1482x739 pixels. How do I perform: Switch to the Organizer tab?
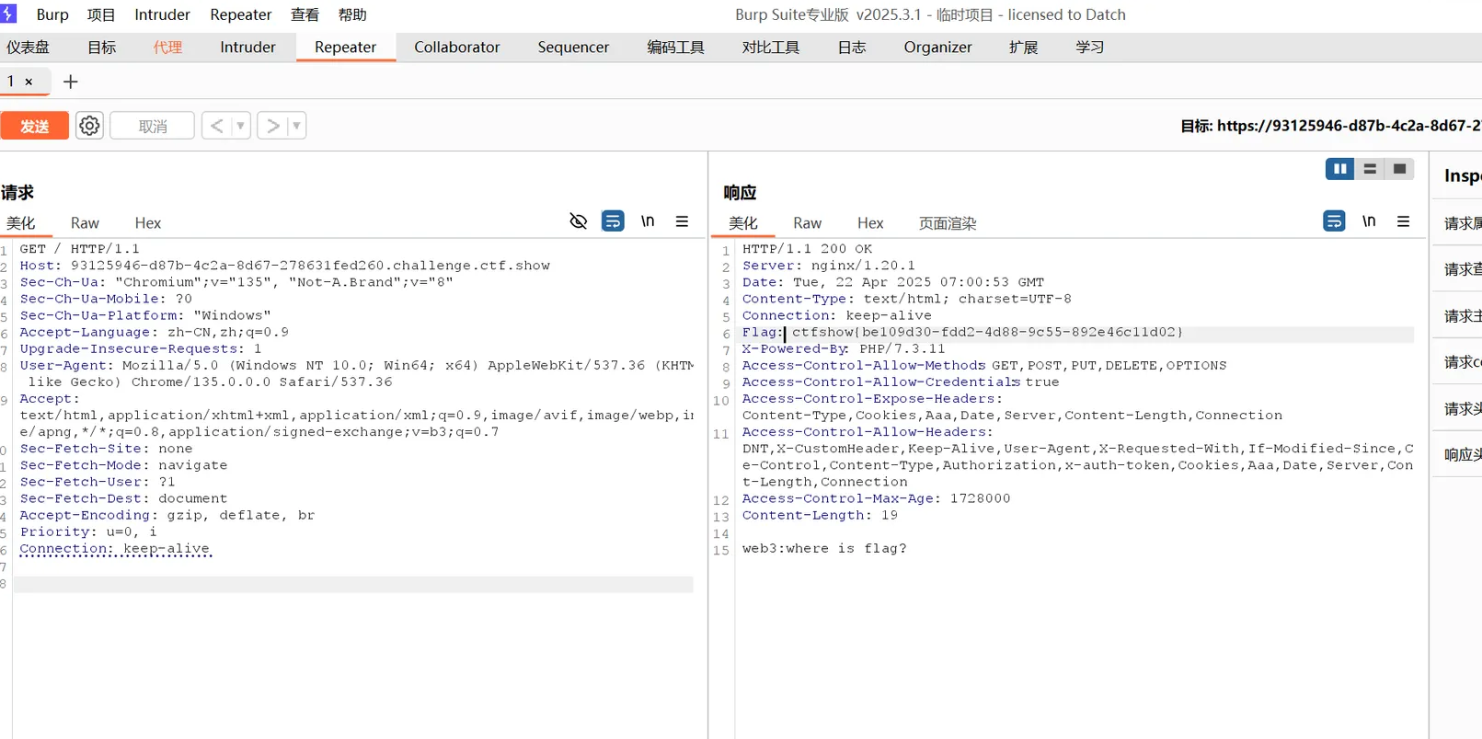(938, 47)
